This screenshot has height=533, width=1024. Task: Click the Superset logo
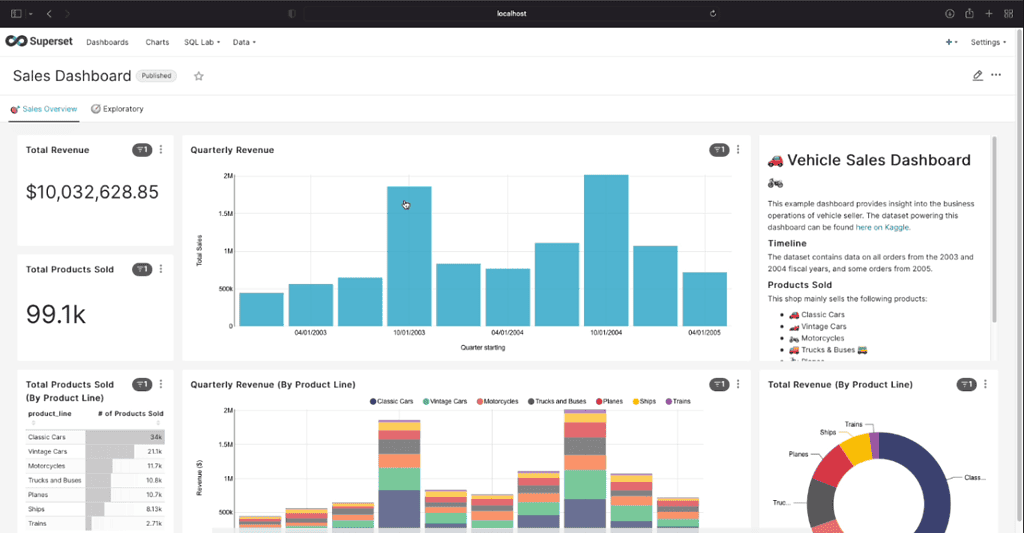(39, 41)
